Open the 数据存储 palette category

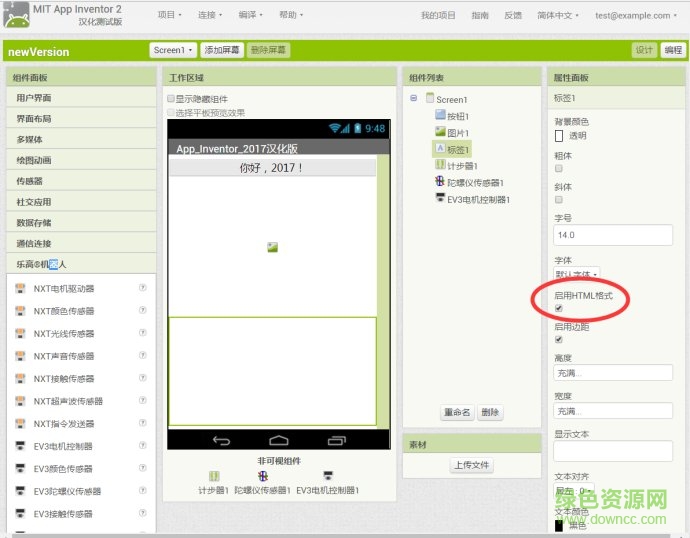pyautogui.click(x=81, y=223)
